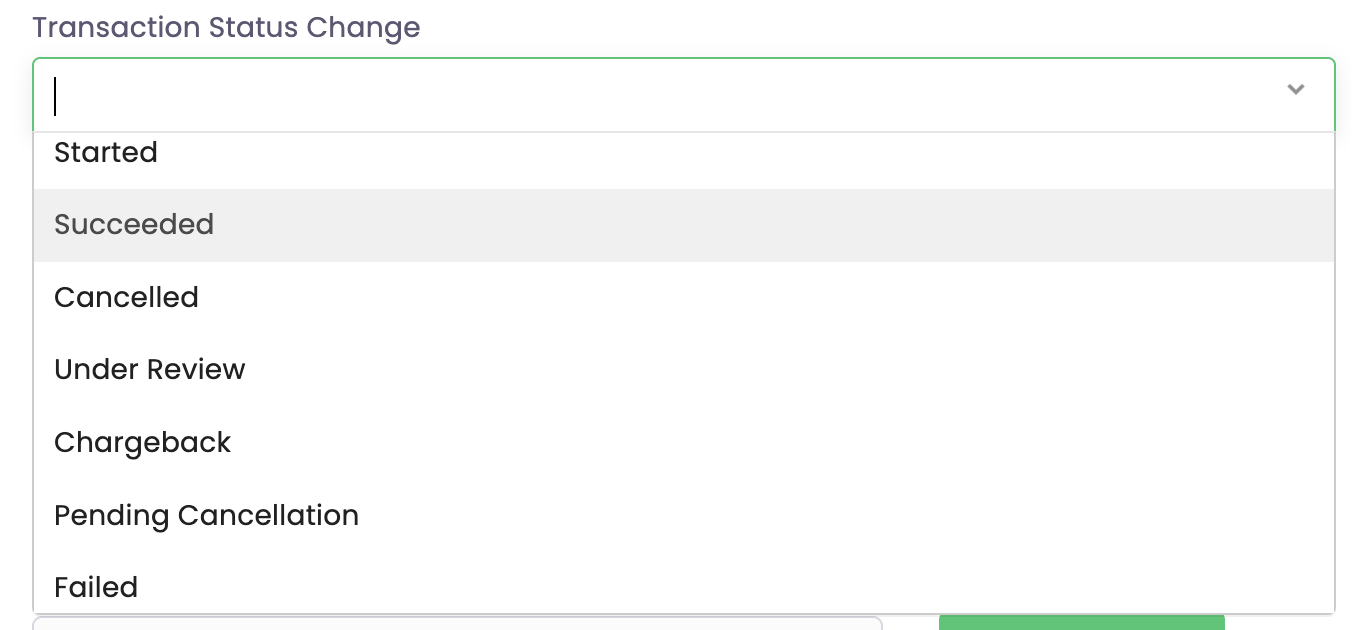Image resolution: width=1352 pixels, height=630 pixels.
Task: Select the Chargeback status
Action: tap(143, 443)
